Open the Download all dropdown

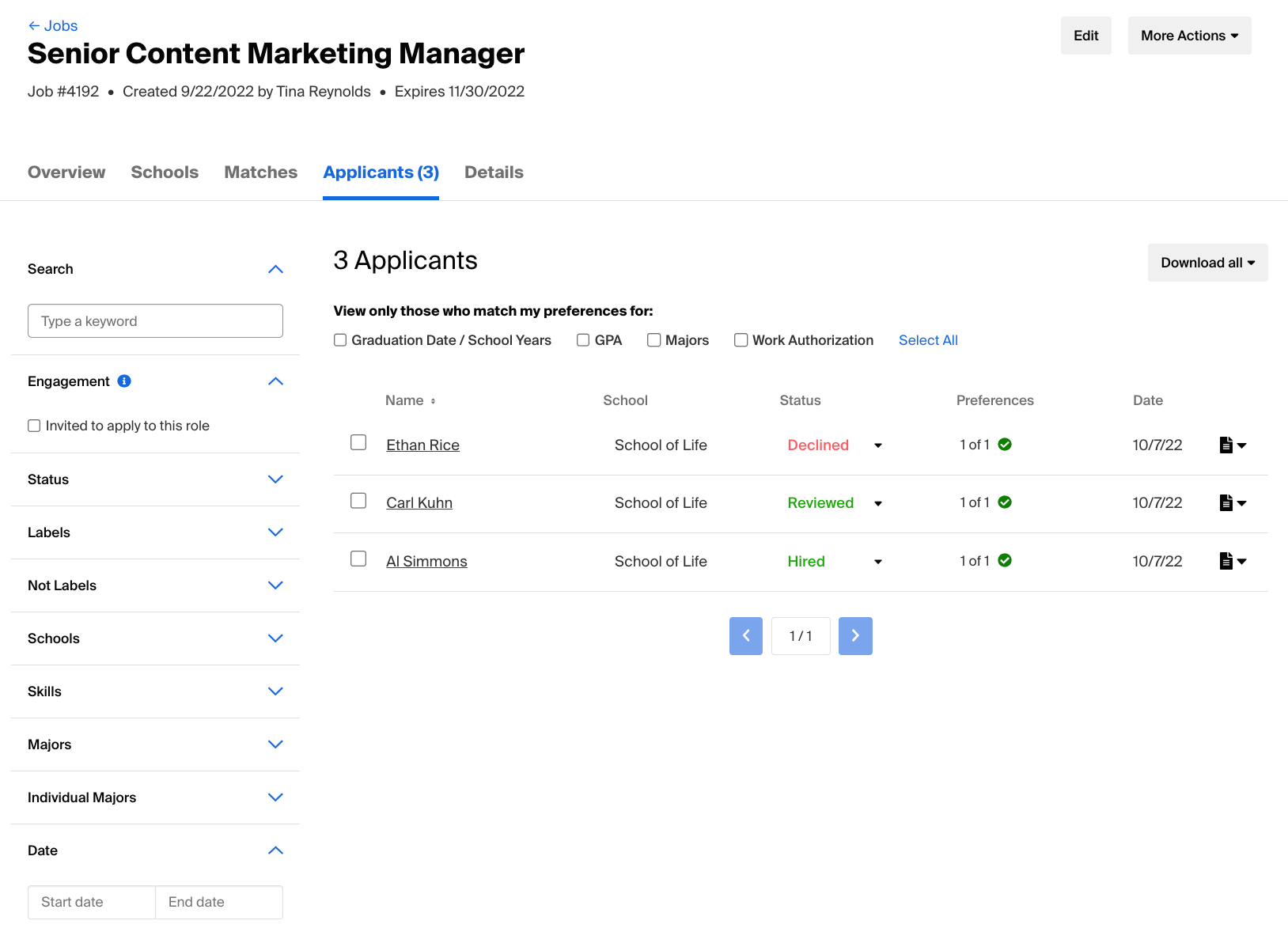coord(1207,263)
